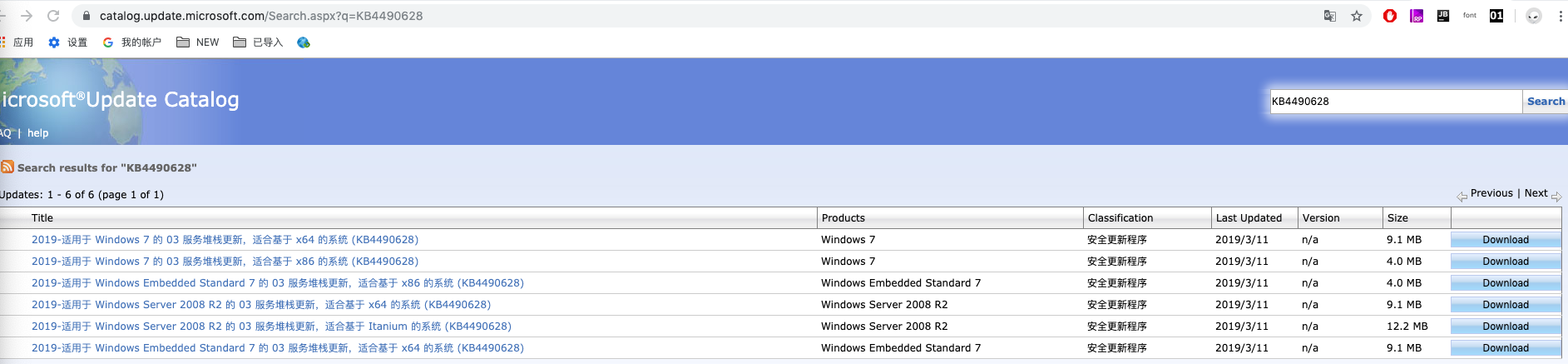Sort by the Classification column header
The width and height of the screenshot is (1568, 364).
click(x=1120, y=218)
